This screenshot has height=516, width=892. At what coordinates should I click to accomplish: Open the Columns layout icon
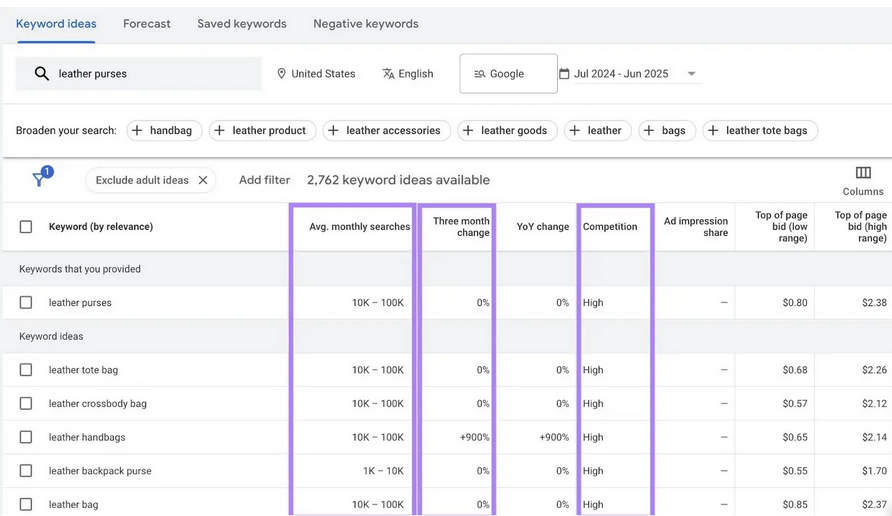pyautogui.click(x=863, y=173)
